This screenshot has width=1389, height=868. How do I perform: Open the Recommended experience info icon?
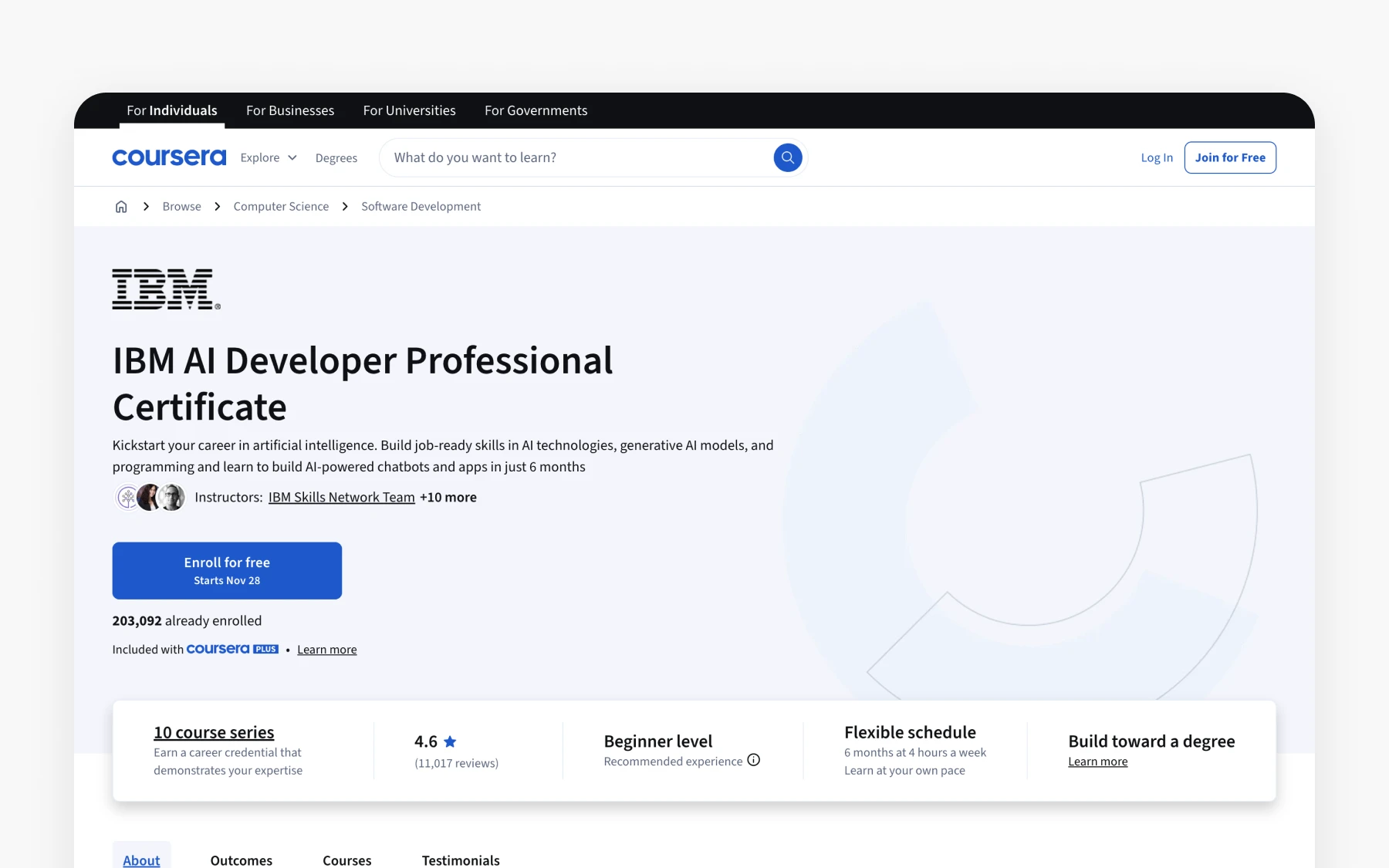coord(754,760)
